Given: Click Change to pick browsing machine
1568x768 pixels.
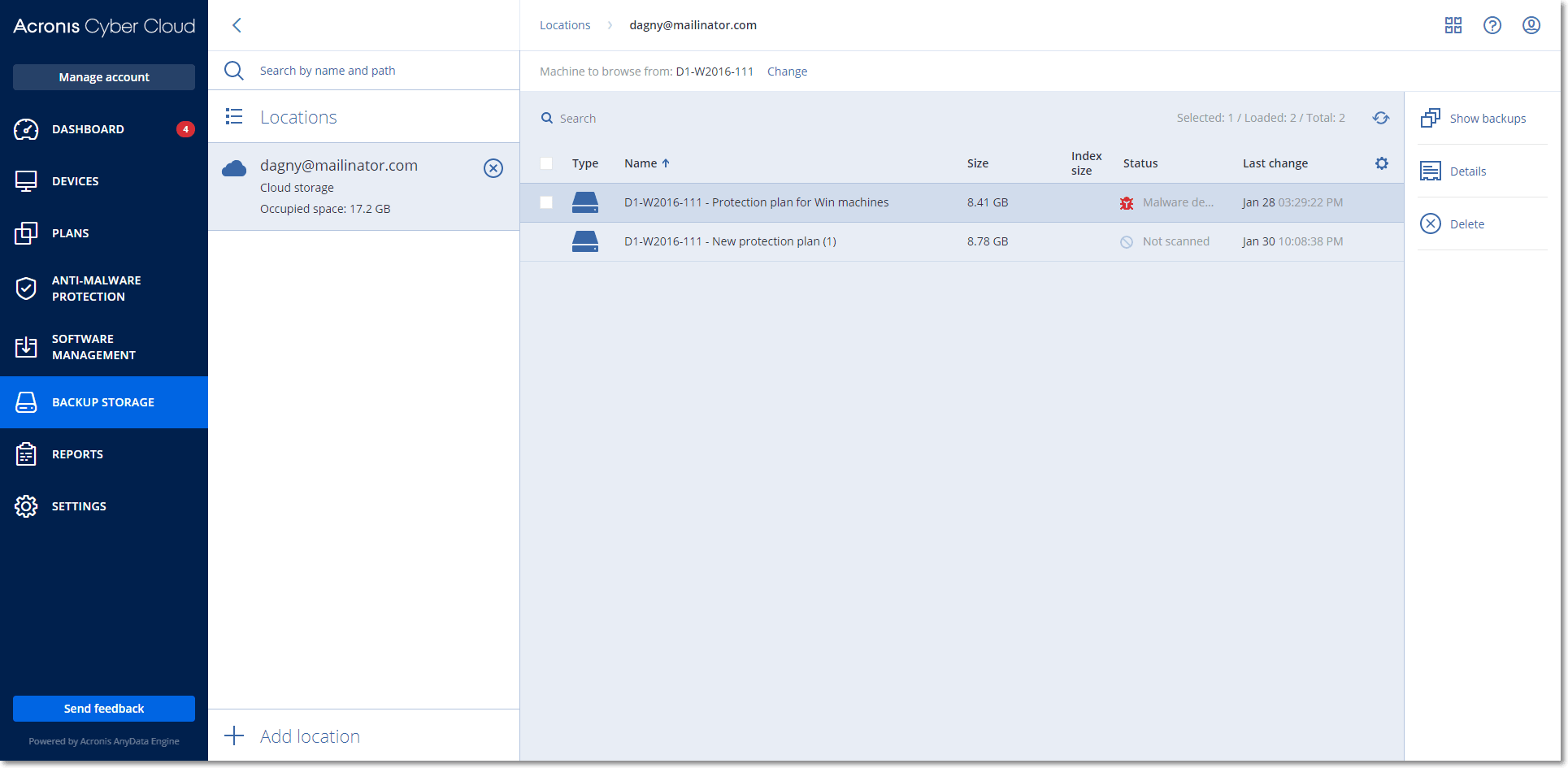Looking at the screenshot, I should coord(787,72).
